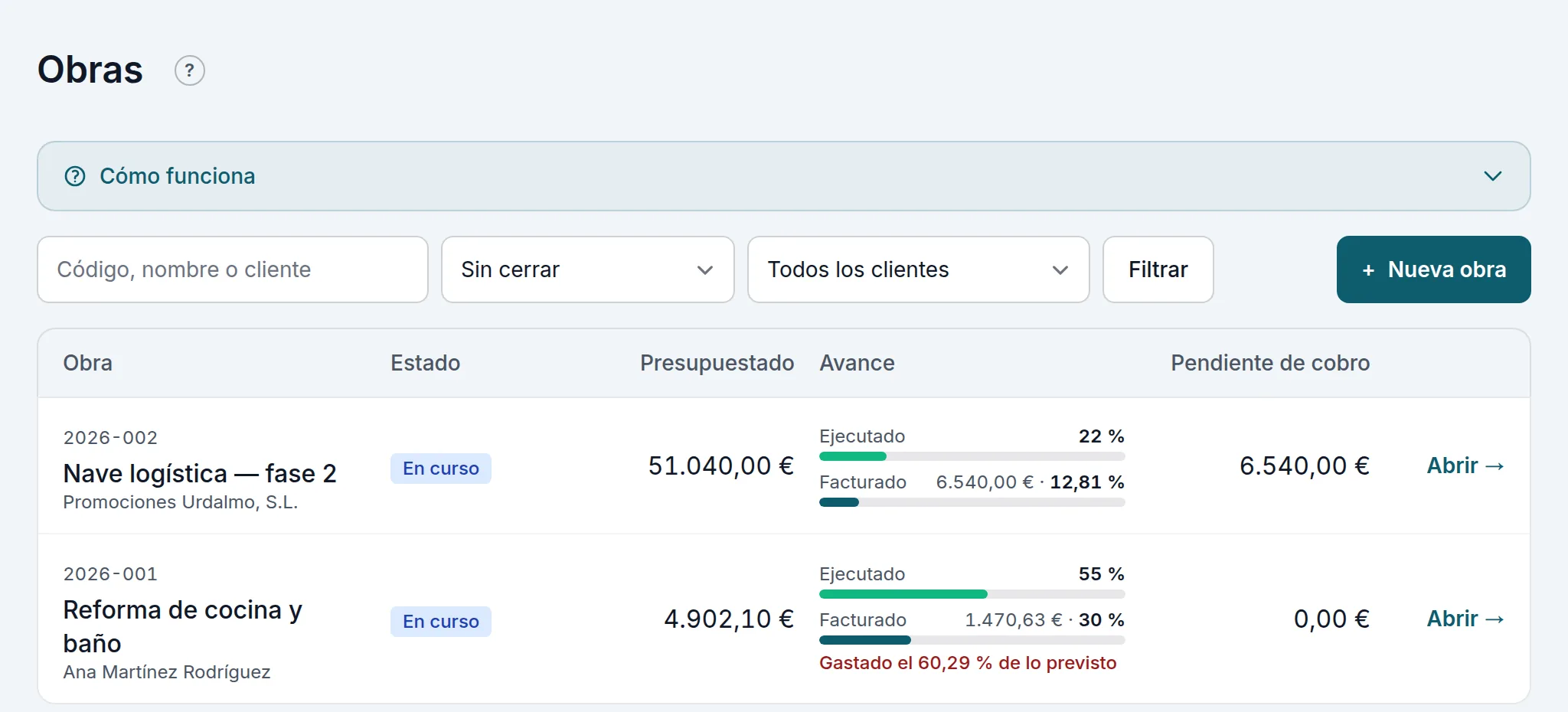Click the Presupuestado column header
The height and width of the screenshot is (712, 1568).
click(717, 363)
